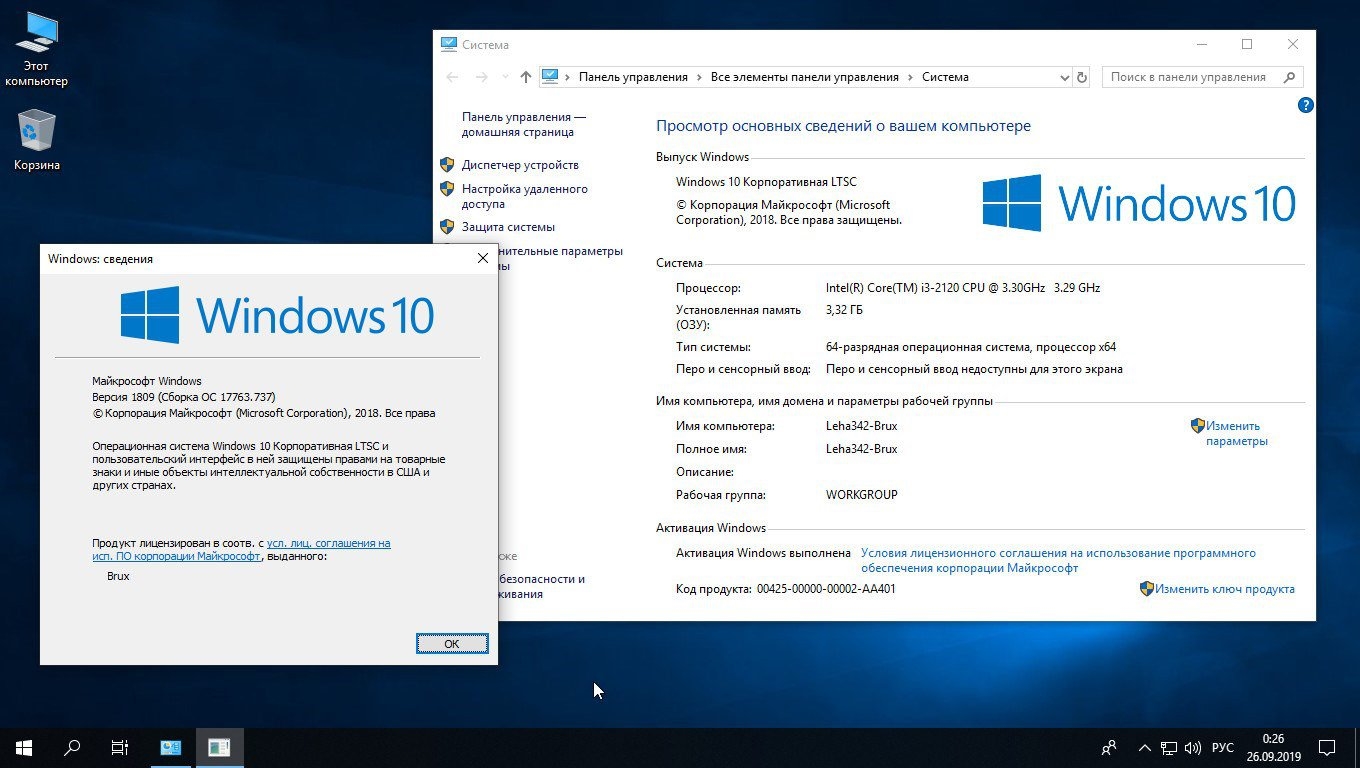Go forward in System window
The width and height of the screenshot is (1360, 768).
point(482,77)
